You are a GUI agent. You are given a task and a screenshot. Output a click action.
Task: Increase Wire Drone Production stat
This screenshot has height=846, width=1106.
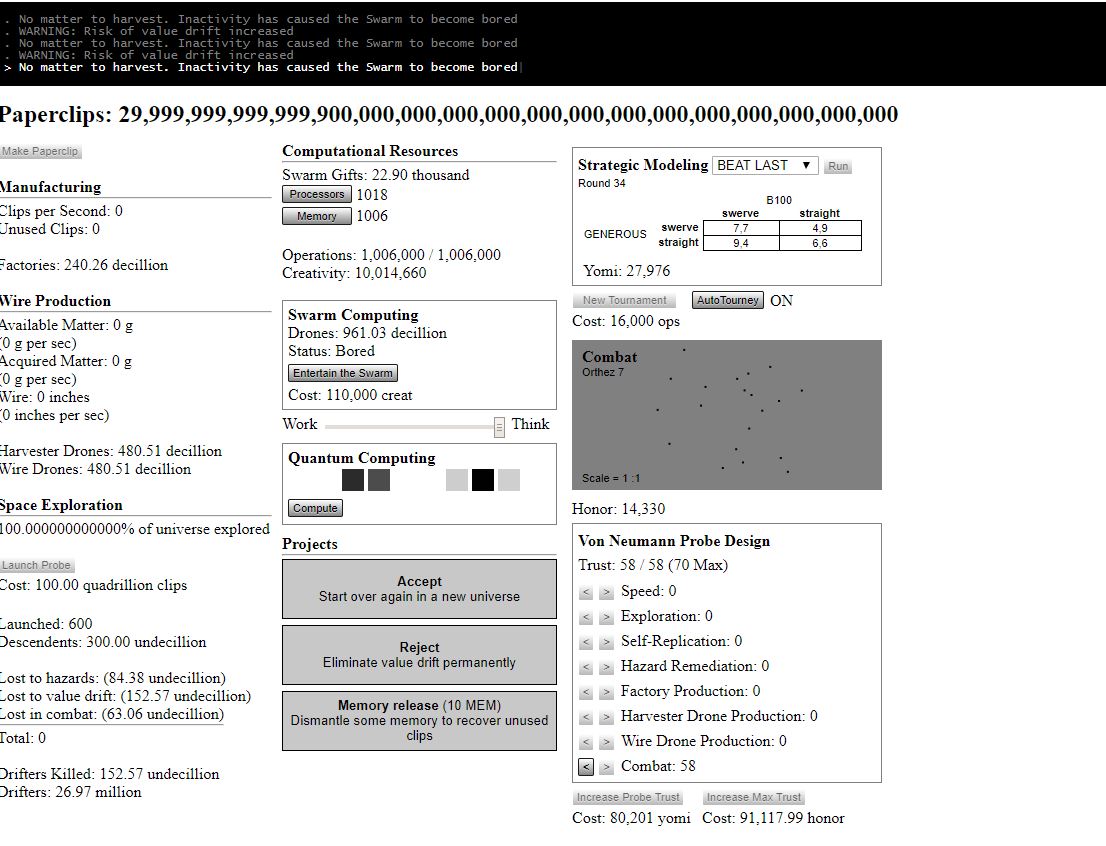pos(606,742)
